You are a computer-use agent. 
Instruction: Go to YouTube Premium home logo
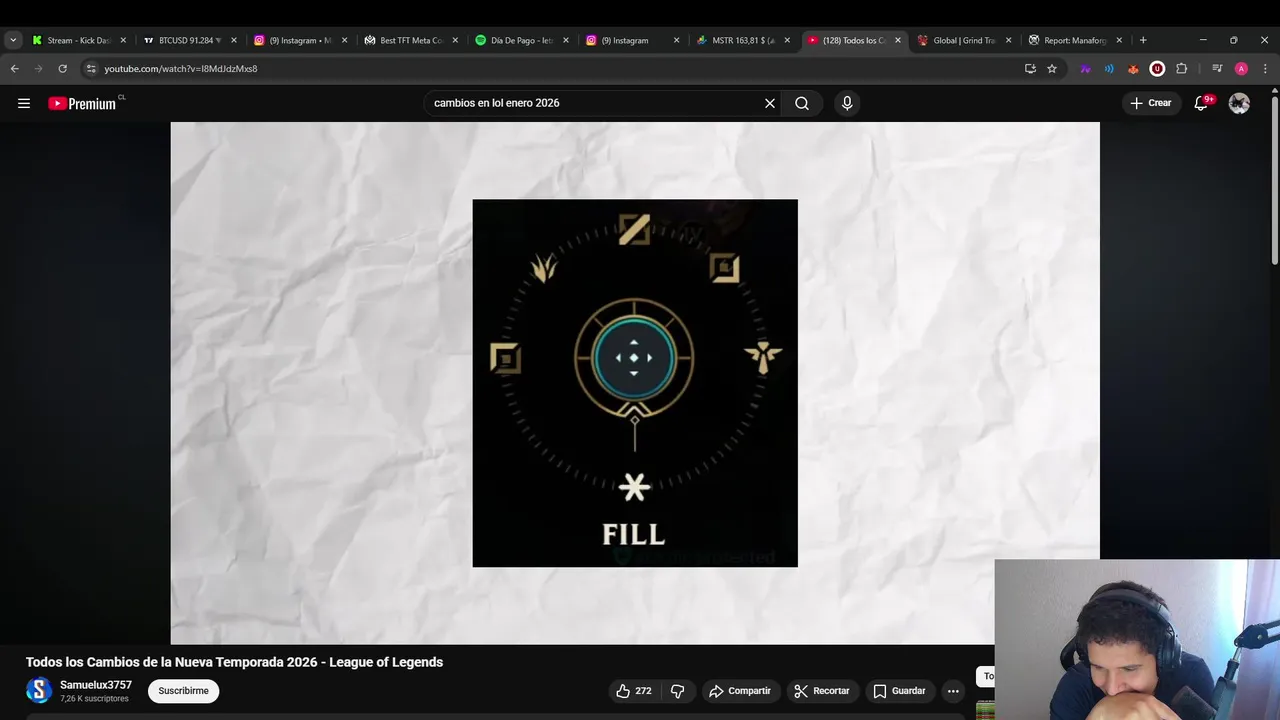point(82,103)
